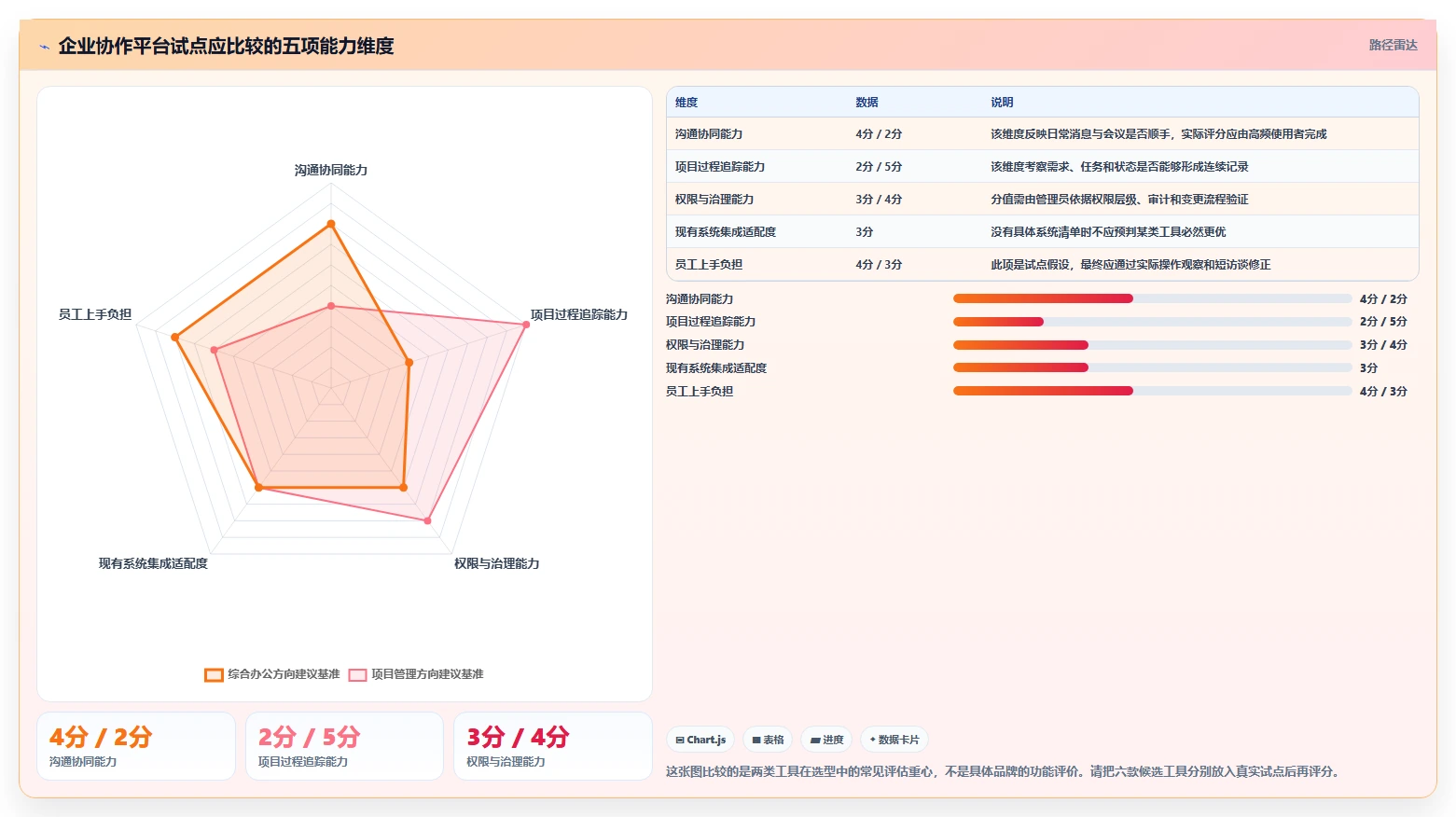Select the 数据卡片 tag
This screenshot has height=817, width=1456.
point(894,740)
